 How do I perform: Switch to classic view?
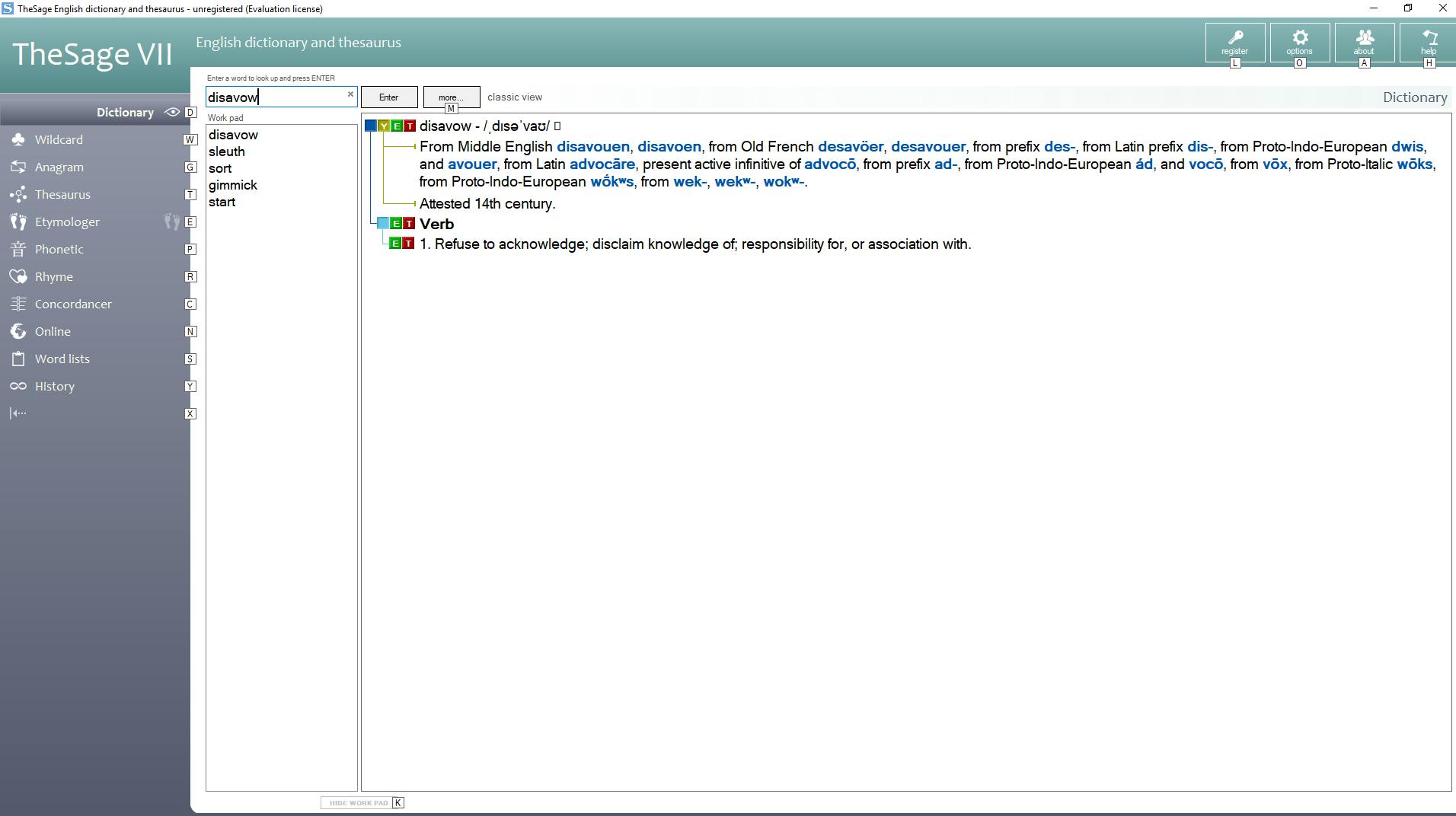tap(515, 97)
